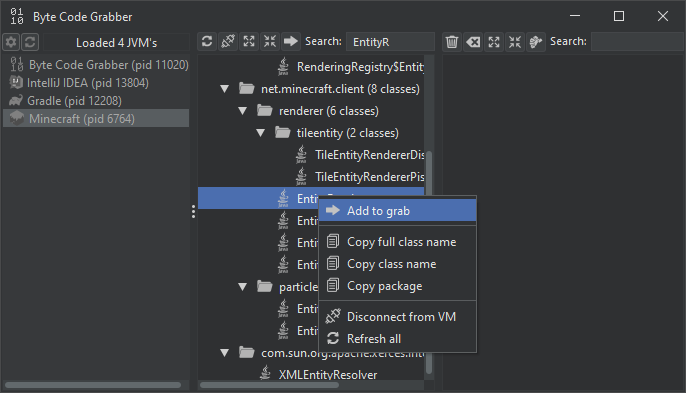Collapse all in the grab panel toolbar
The image size is (686, 393).
(515, 42)
